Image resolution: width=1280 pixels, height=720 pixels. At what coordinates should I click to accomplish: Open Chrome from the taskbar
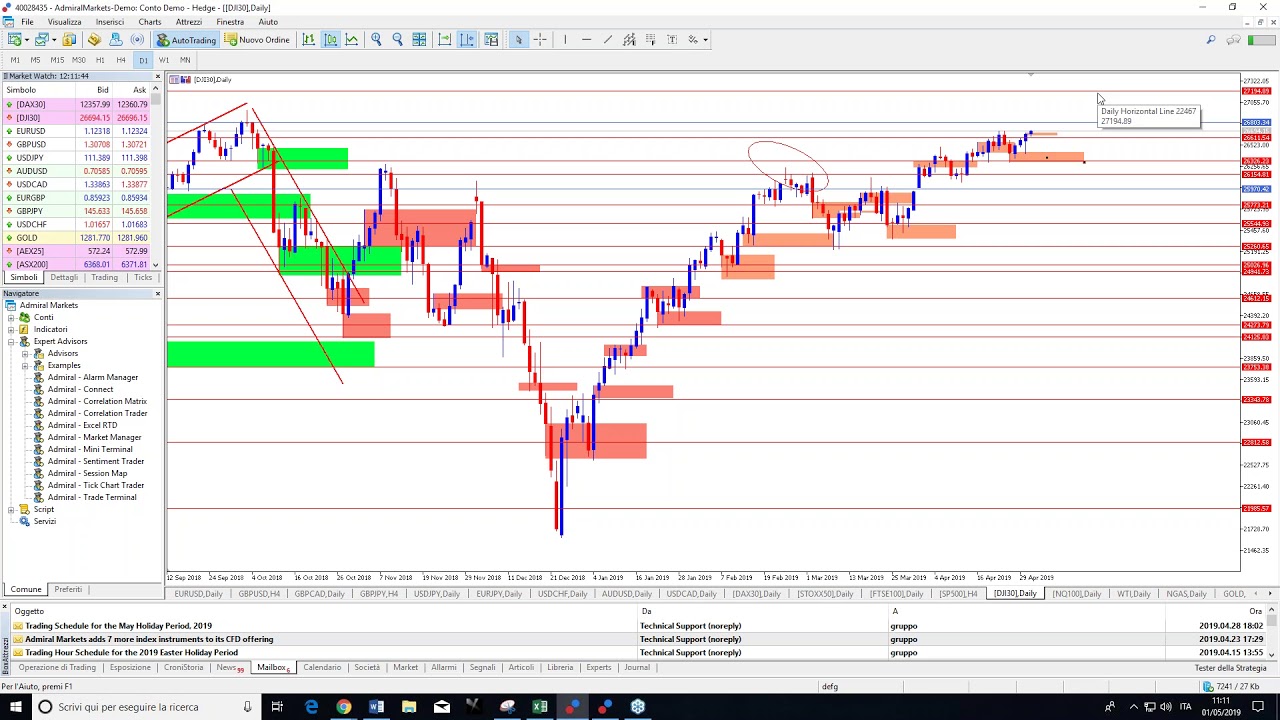344,707
